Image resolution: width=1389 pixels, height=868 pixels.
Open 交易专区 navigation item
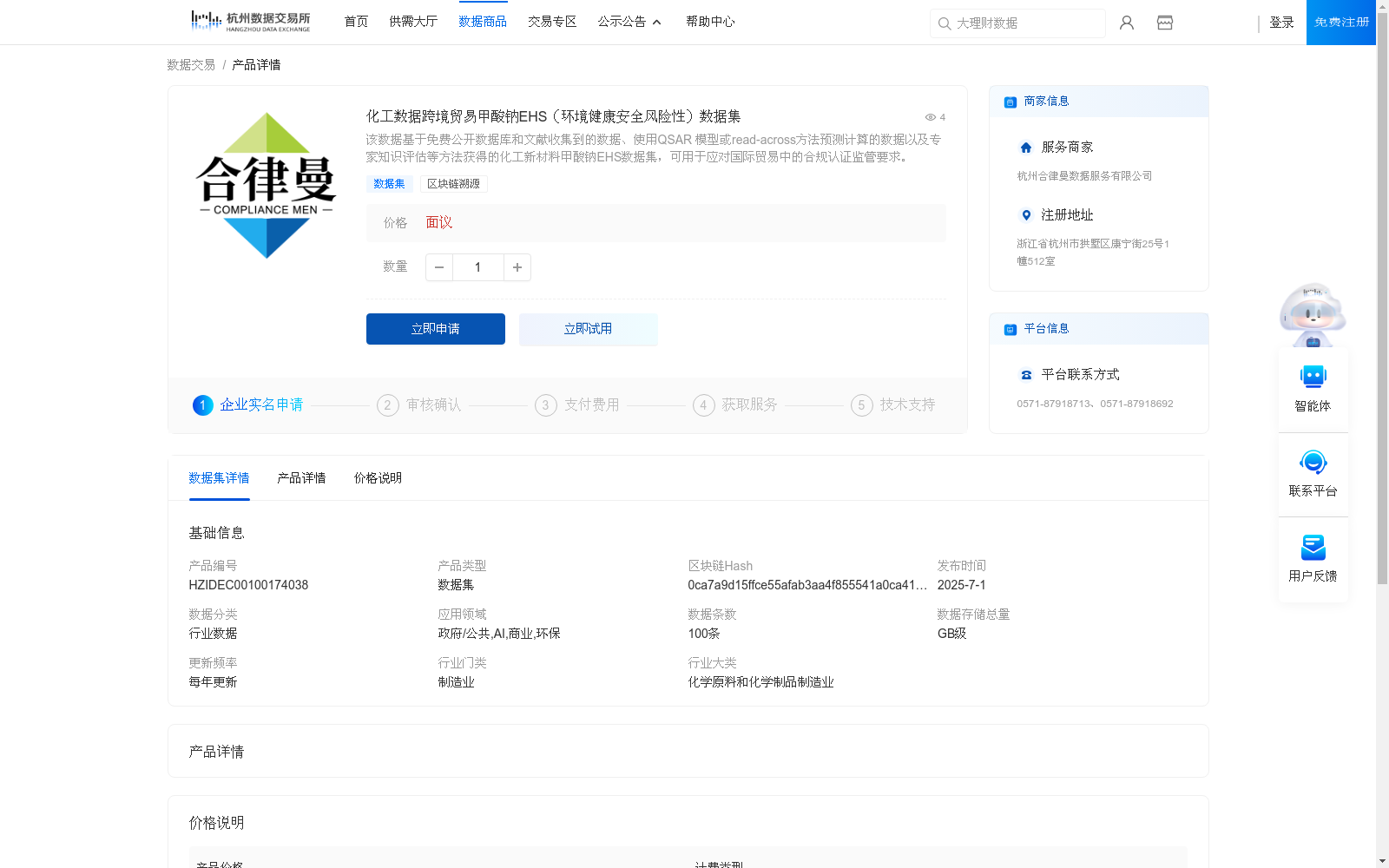pos(552,22)
